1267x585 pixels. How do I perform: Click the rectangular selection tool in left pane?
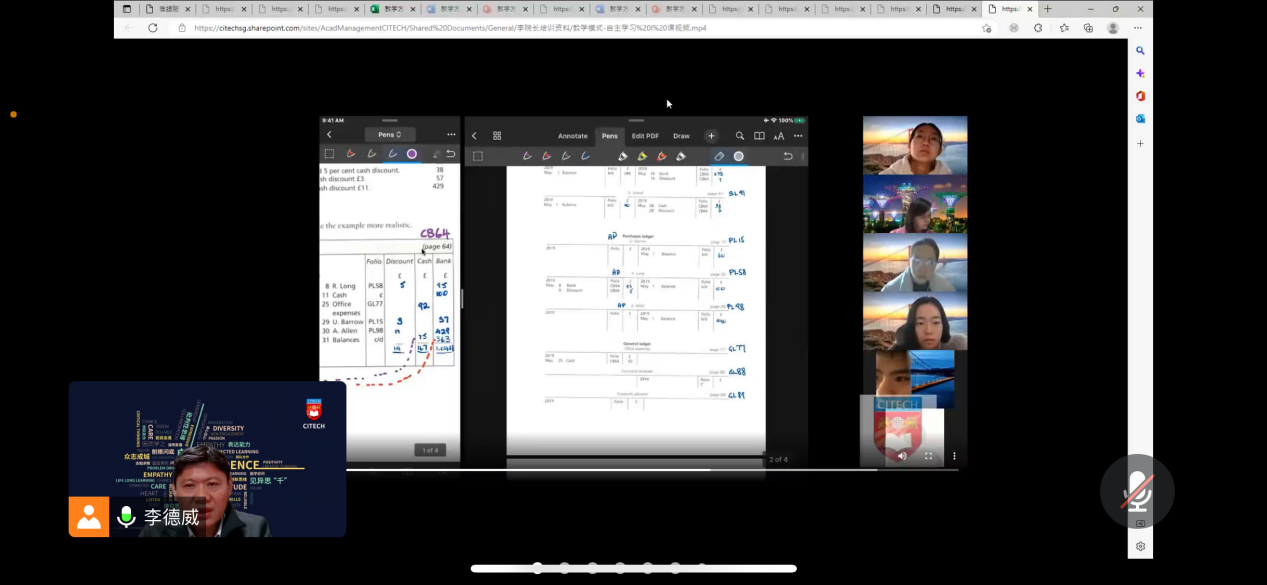click(329, 154)
